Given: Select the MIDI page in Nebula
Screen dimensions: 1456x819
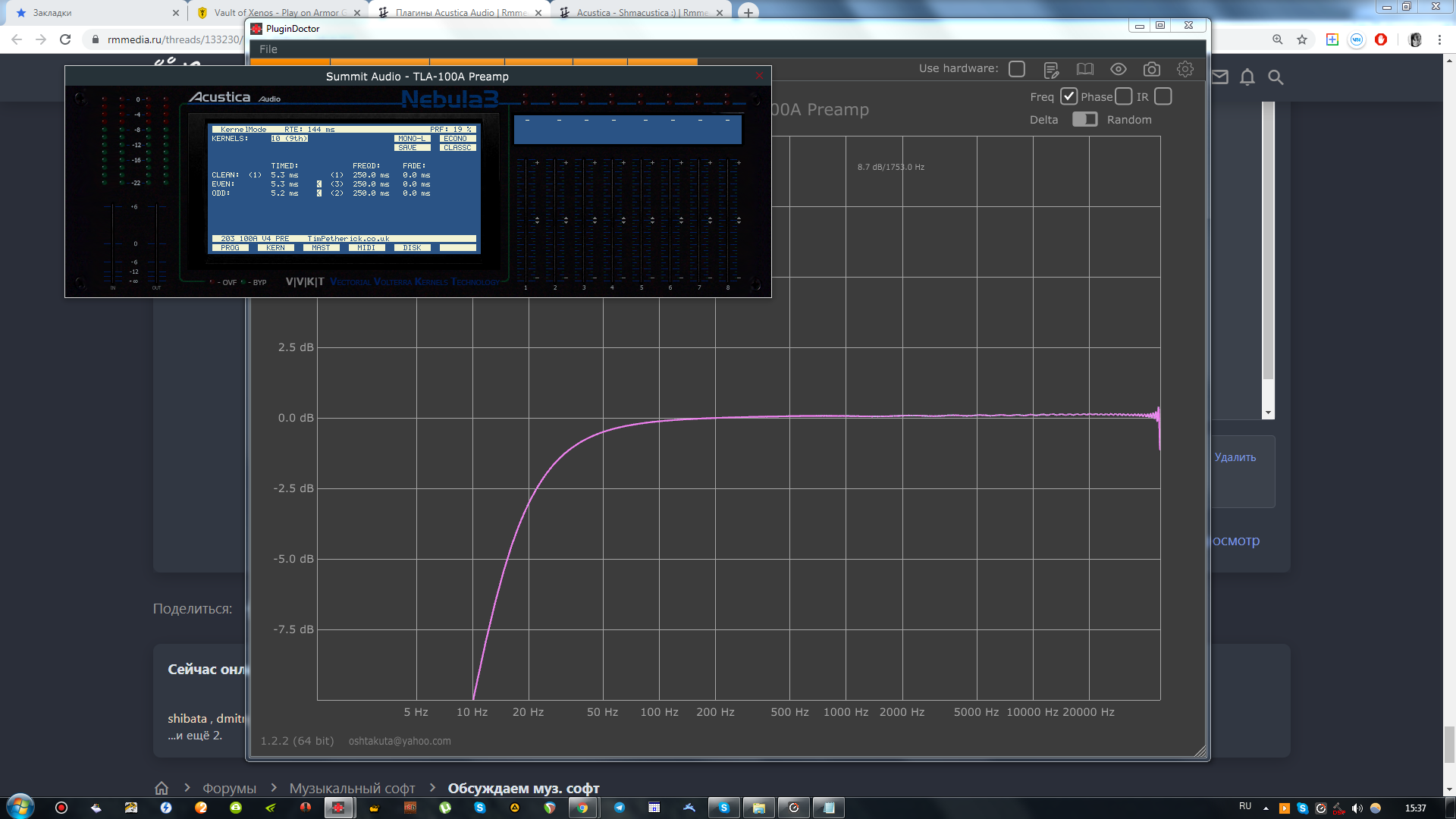Looking at the screenshot, I should pyautogui.click(x=366, y=248).
